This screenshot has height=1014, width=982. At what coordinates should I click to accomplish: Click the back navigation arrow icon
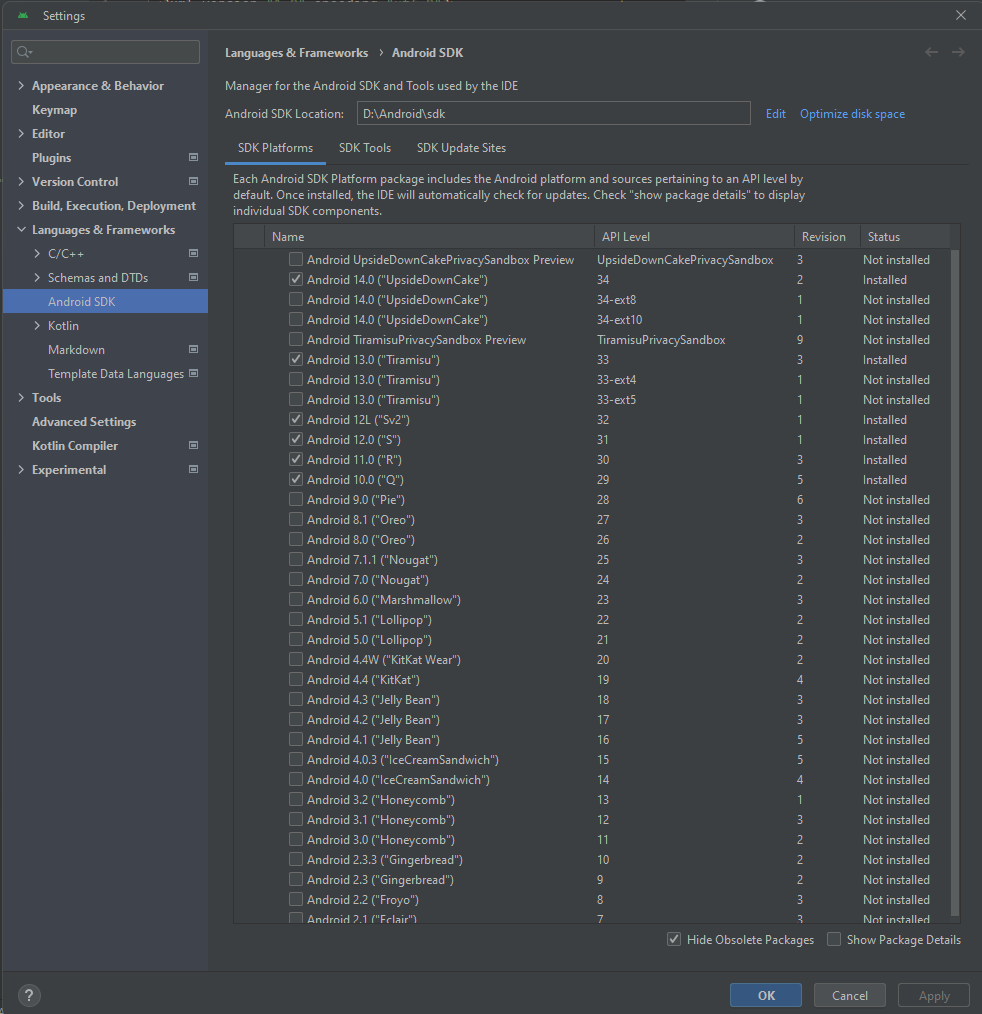click(x=931, y=52)
